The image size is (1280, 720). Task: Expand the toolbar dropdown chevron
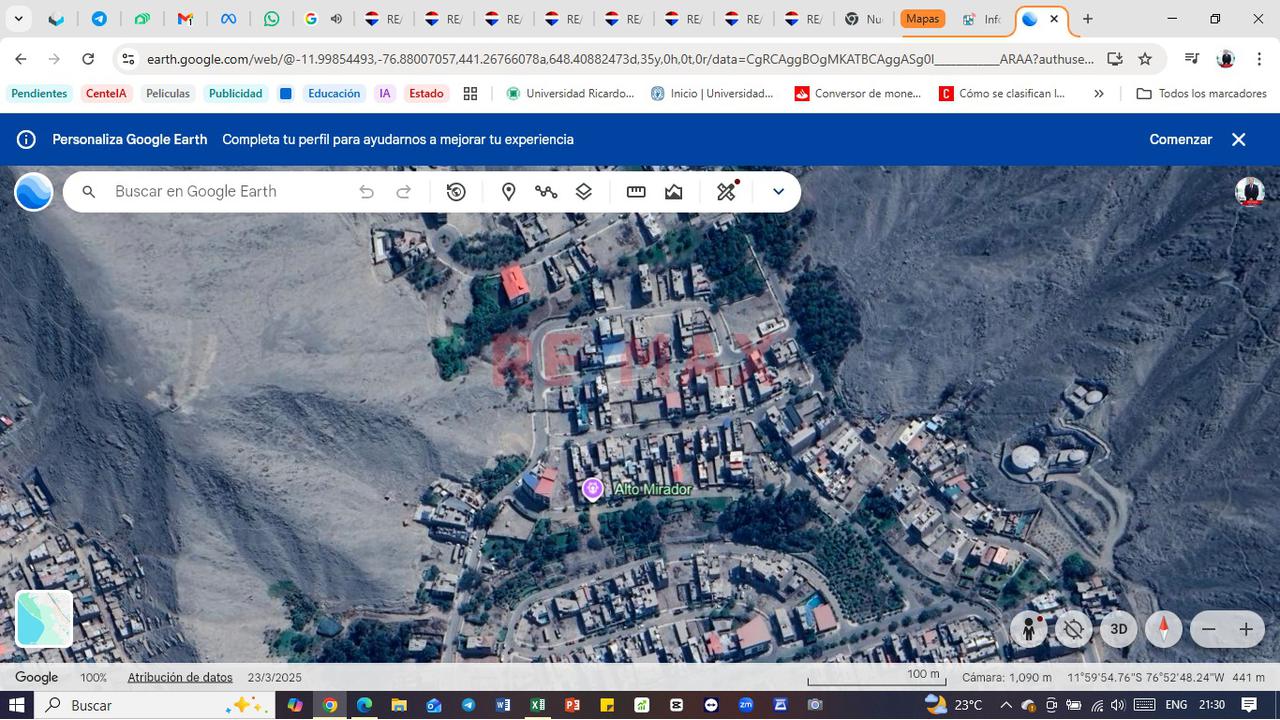[x=778, y=192]
